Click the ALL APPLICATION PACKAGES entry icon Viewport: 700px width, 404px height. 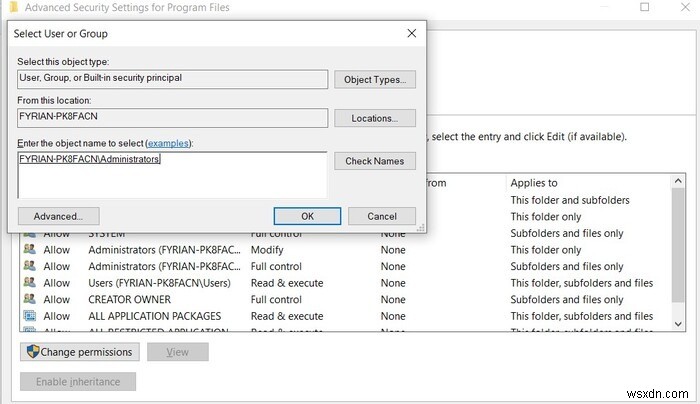[x=29, y=316]
